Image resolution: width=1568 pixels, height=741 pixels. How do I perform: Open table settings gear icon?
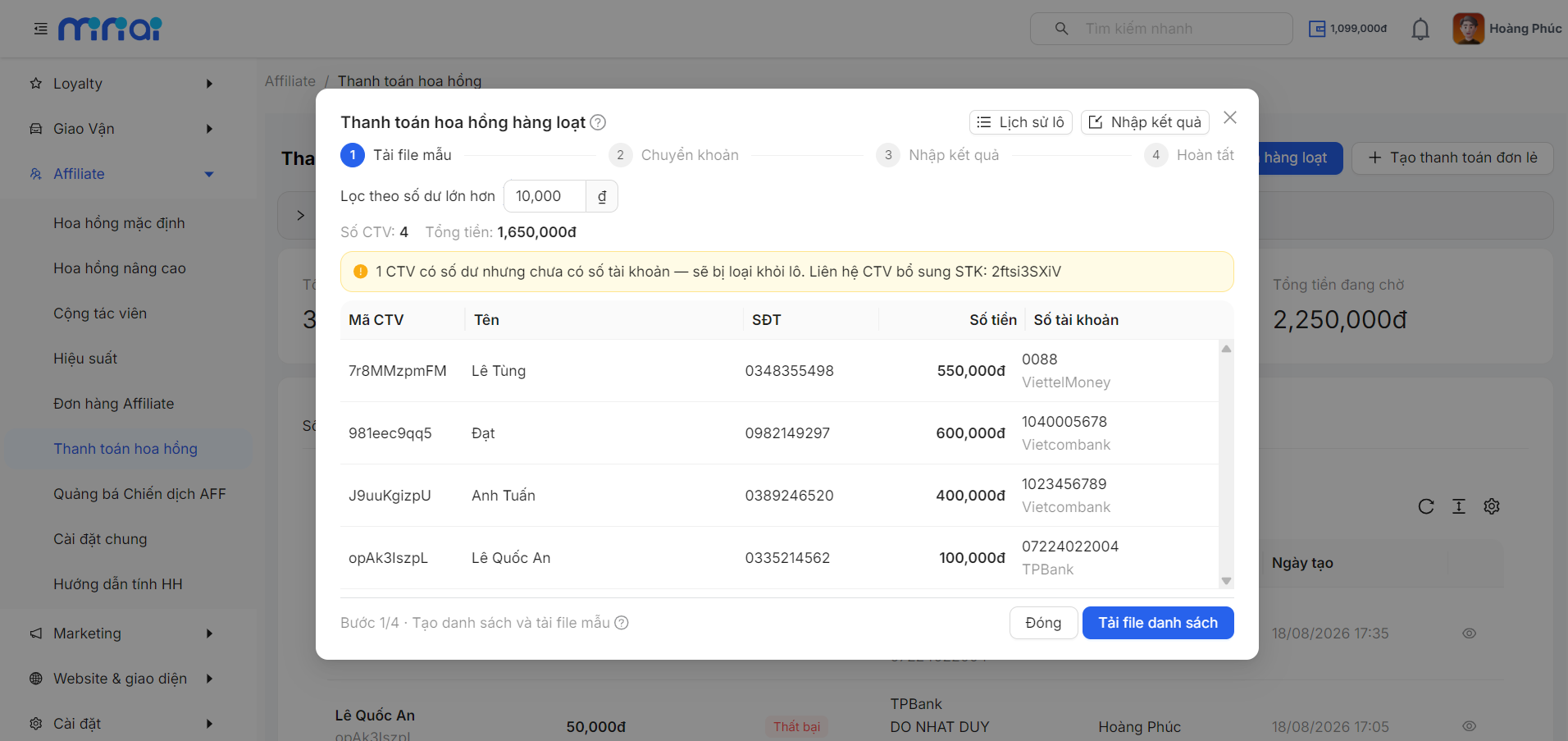(x=1492, y=506)
